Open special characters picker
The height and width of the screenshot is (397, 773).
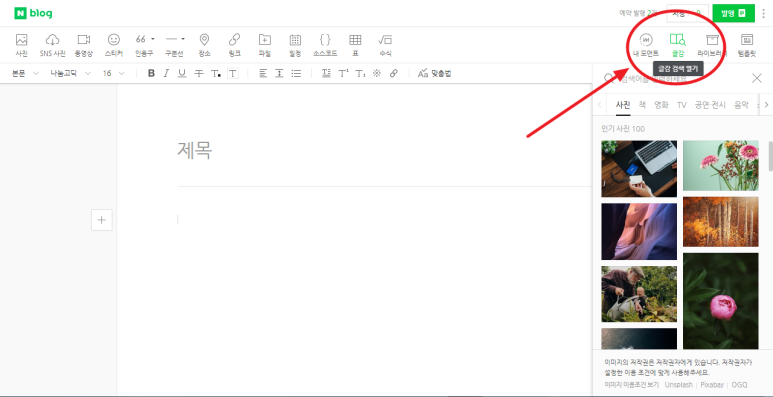377,73
